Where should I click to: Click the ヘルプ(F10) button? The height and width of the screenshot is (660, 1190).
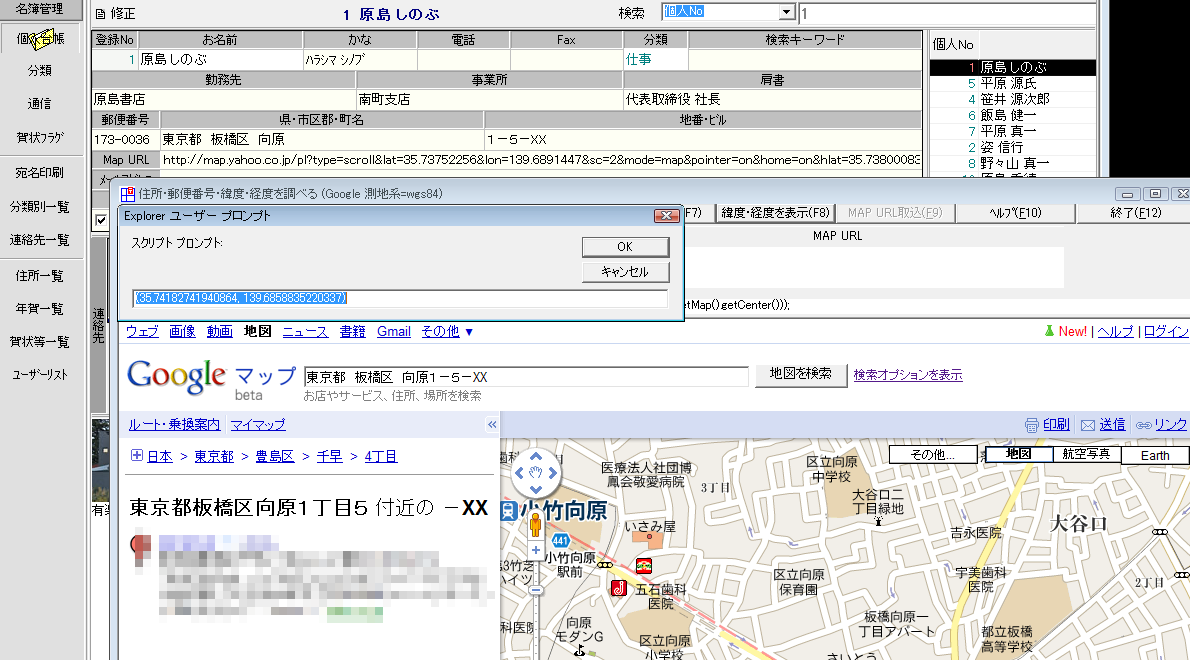tap(1015, 213)
